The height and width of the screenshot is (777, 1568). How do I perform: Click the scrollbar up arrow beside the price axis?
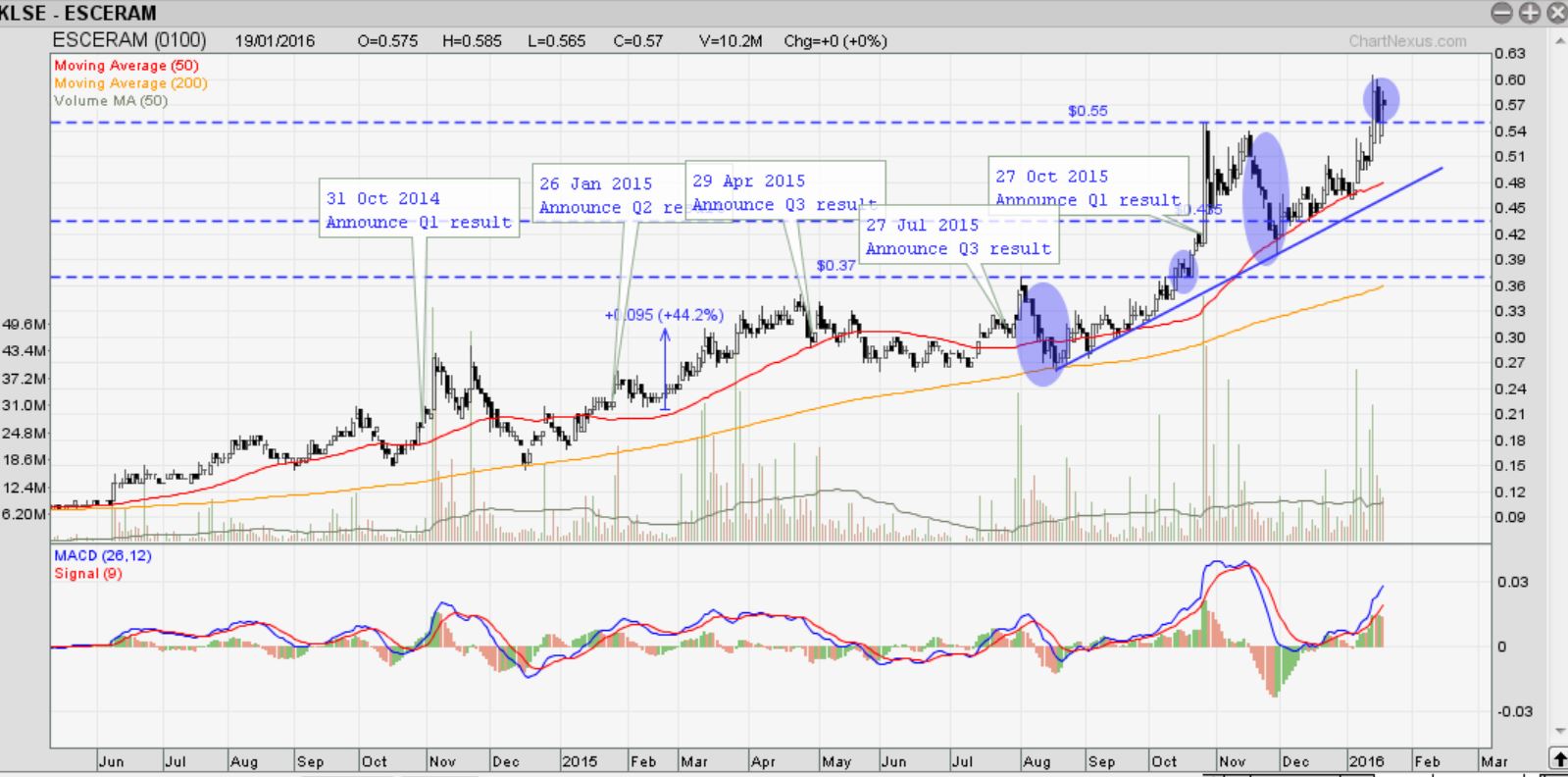pyautogui.click(x=1558, y=41)
